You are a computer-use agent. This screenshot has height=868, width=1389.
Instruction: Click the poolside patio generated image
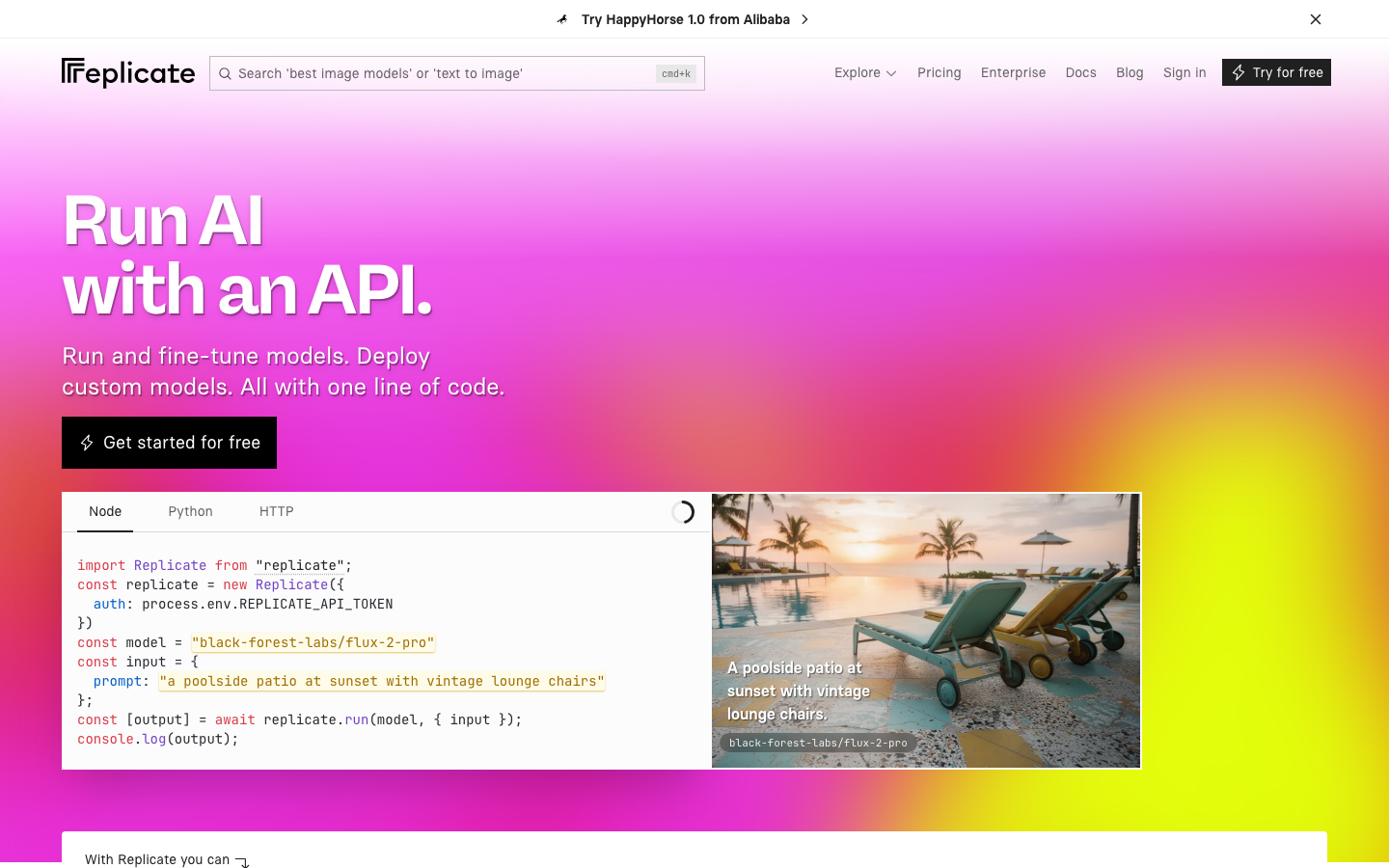(926, 631)
